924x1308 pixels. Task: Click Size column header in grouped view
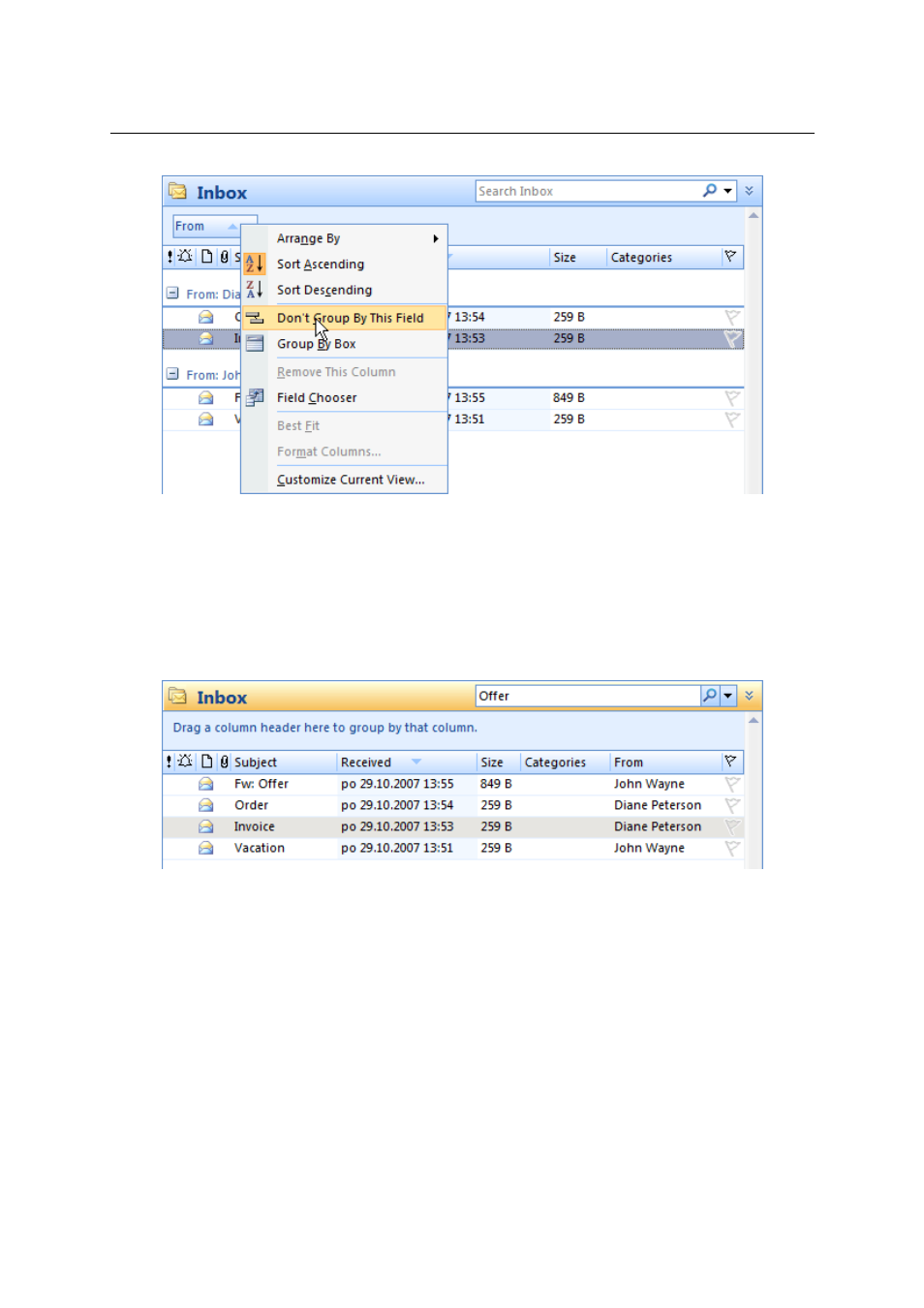click(x=578, y=258)
